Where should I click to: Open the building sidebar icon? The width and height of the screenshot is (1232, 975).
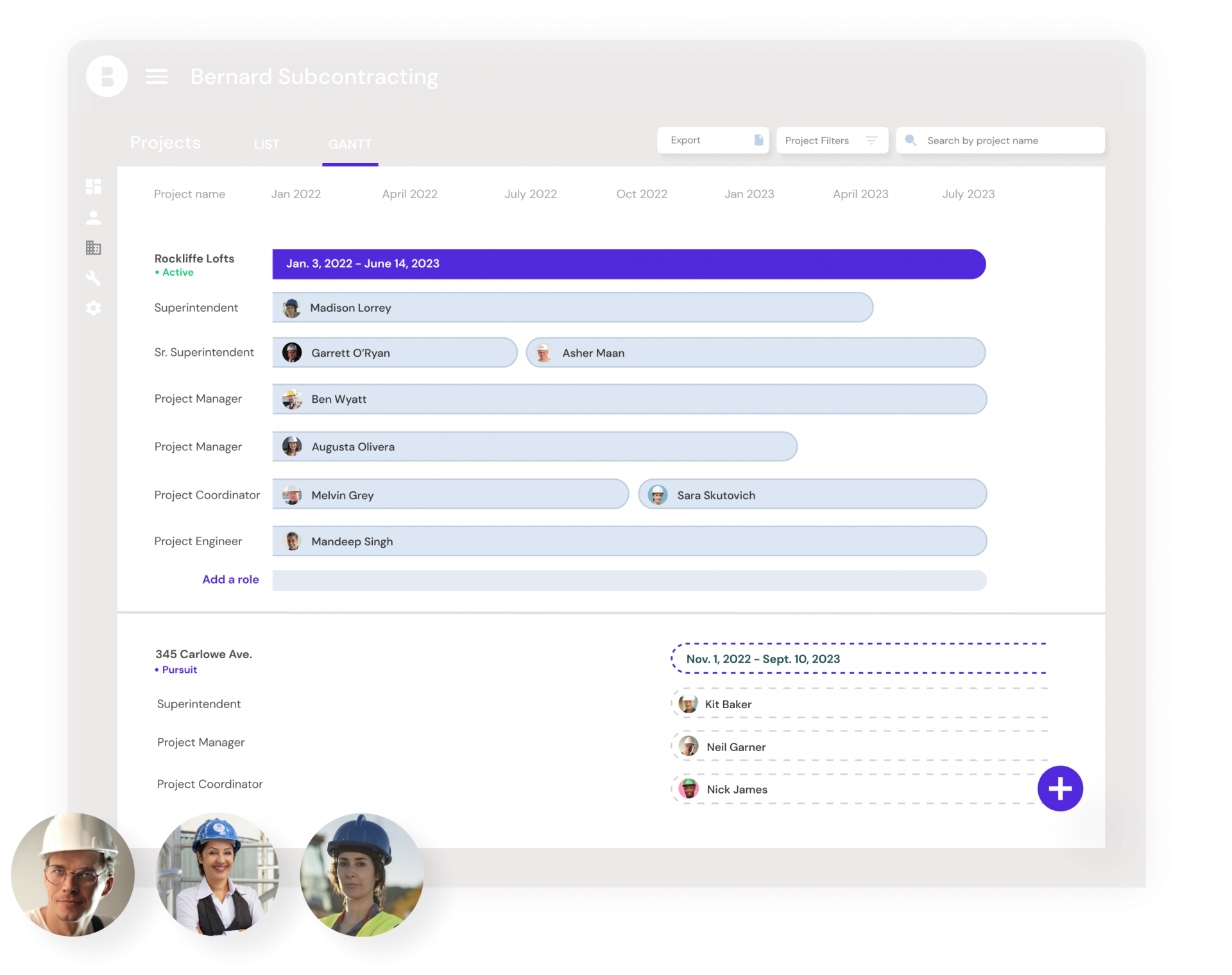94,248
